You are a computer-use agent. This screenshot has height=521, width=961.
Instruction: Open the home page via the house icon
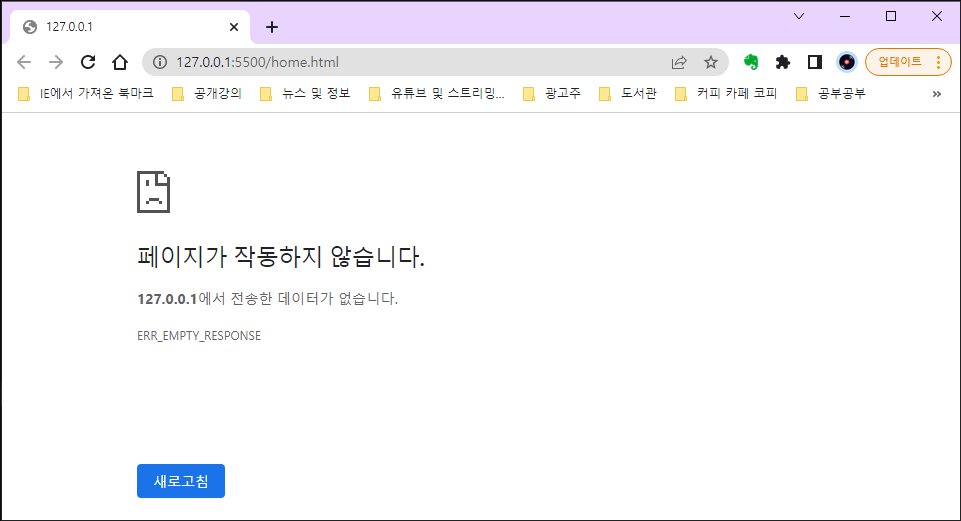[120, 62]
